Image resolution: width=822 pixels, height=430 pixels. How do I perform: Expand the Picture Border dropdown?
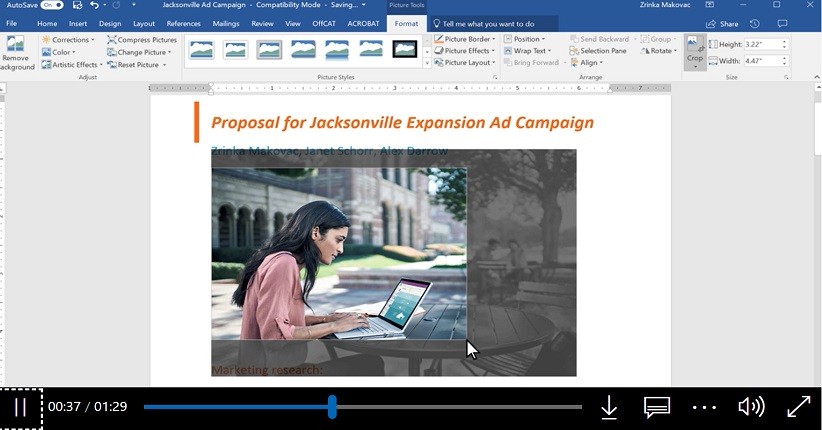(x=466, y=39)
